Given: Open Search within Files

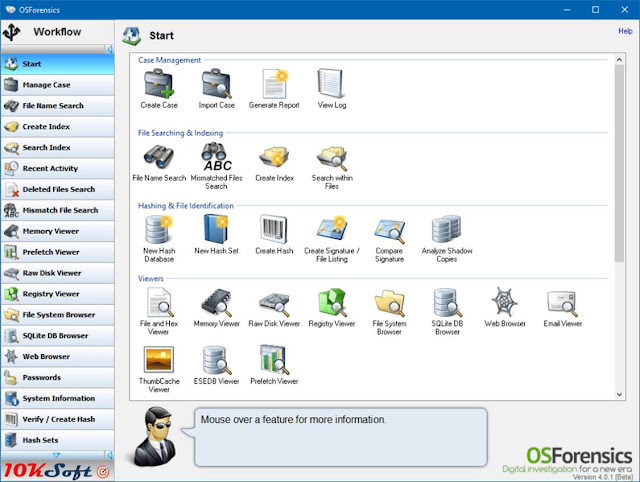Looking at the screenshot, I should [x=332, y=158].
